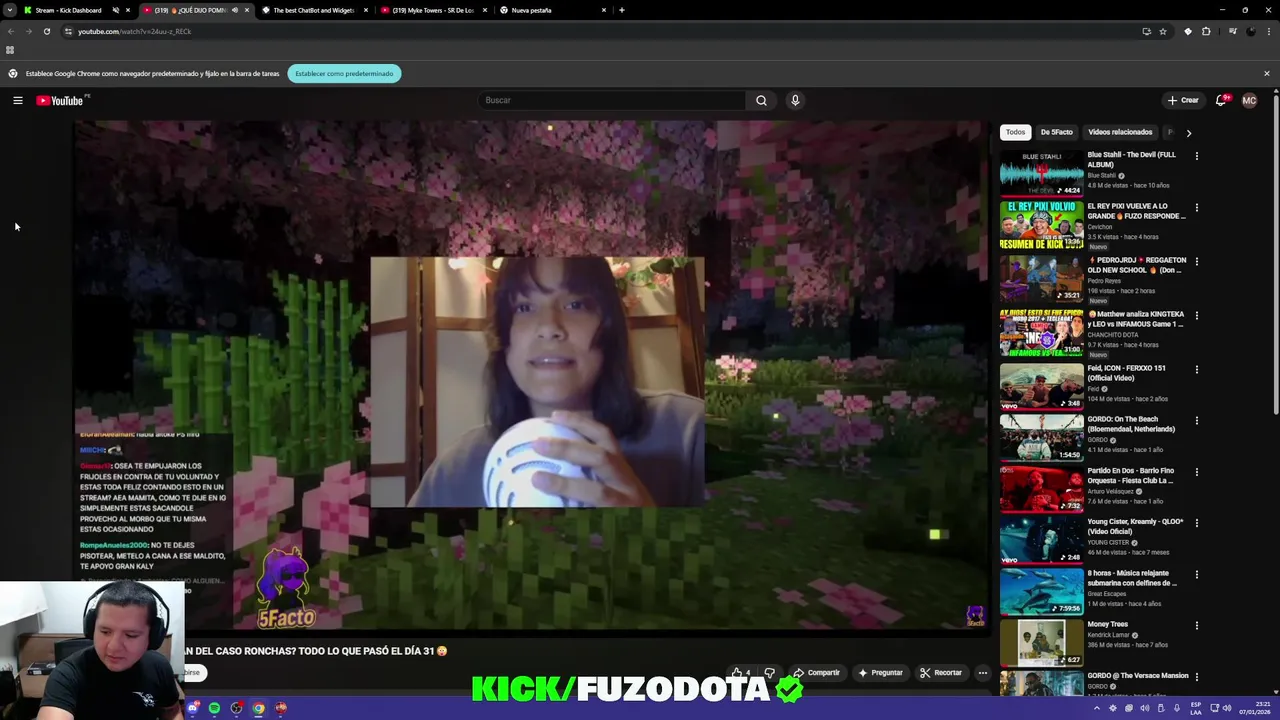Open options for PEDROJRDJ REGGAETON video
The image size is (1280, 720).
[1196, 262]
